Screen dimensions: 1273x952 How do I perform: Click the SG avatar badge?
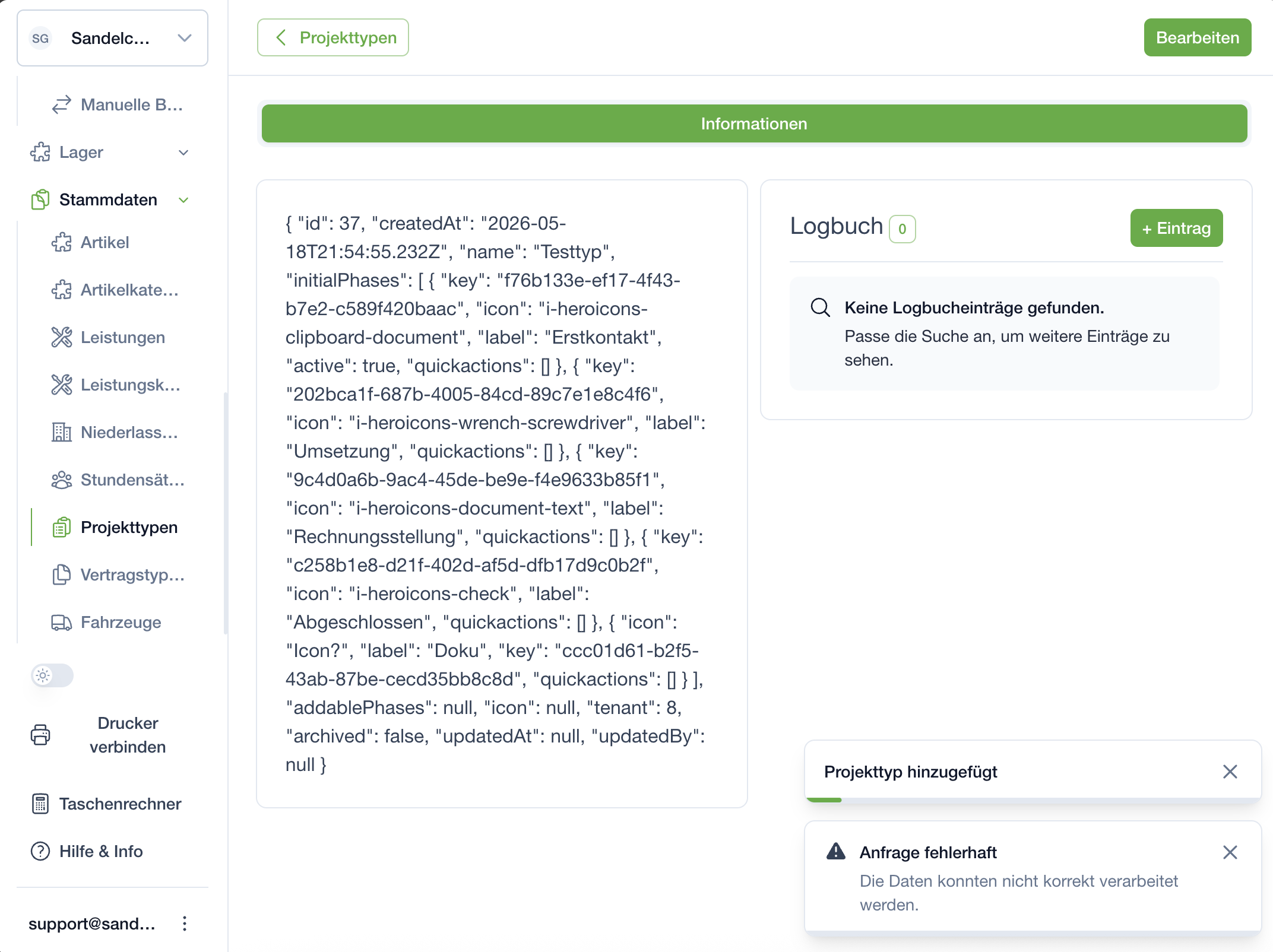40,39
